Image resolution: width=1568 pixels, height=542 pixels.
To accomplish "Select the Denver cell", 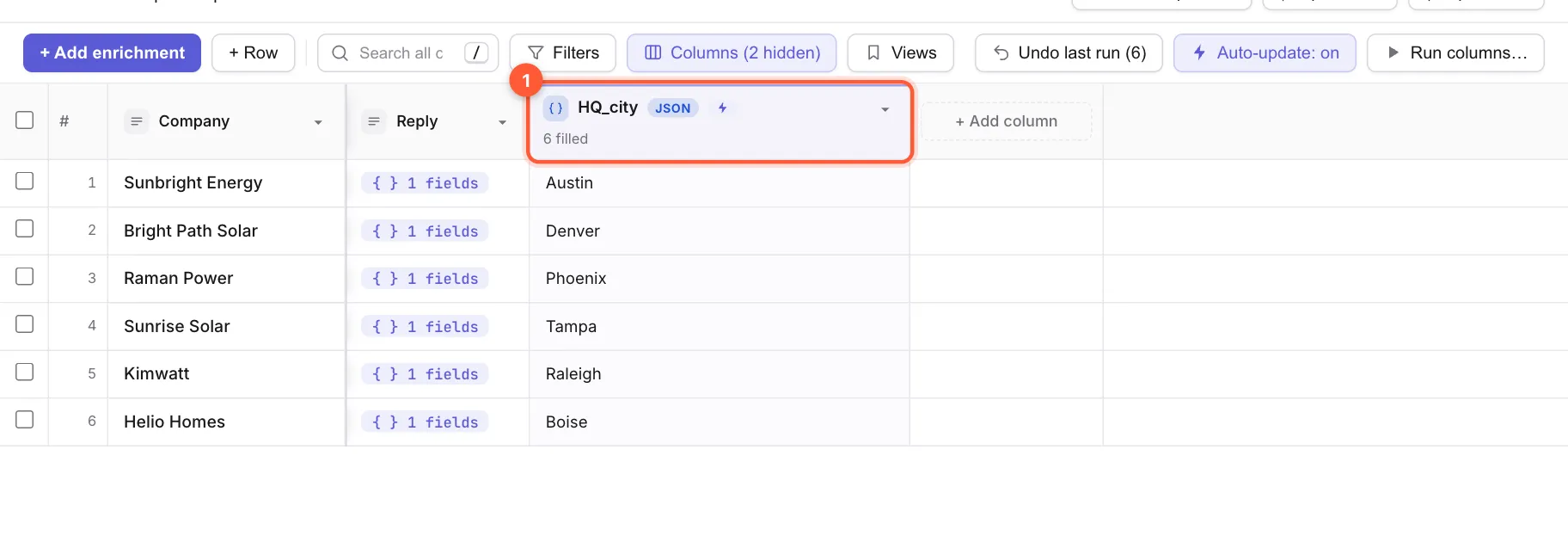I will [x=720, y=231].
